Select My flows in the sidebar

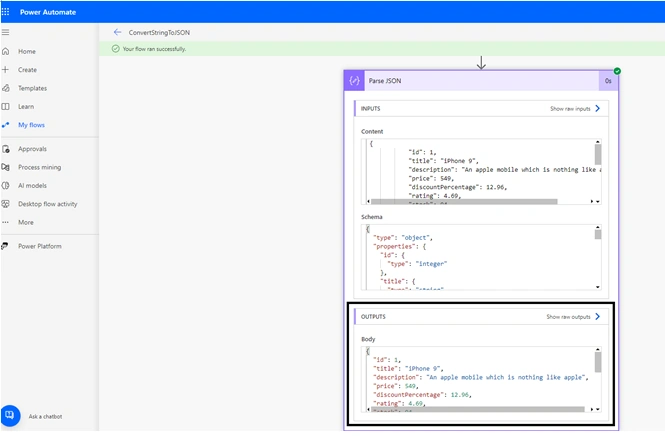pos(31,125)
